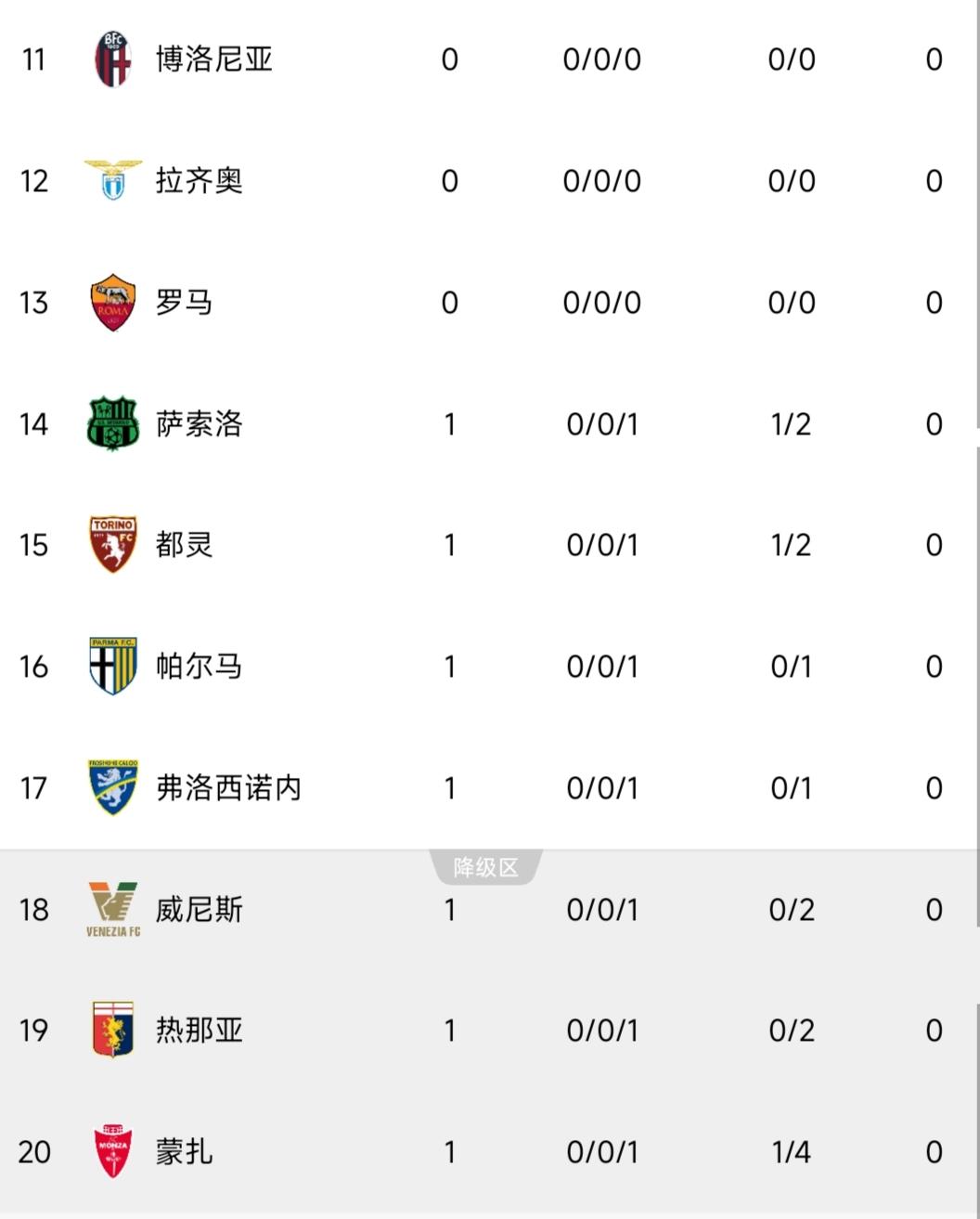
Task: Tap the Parma cross shield crest
Action: 113,666
